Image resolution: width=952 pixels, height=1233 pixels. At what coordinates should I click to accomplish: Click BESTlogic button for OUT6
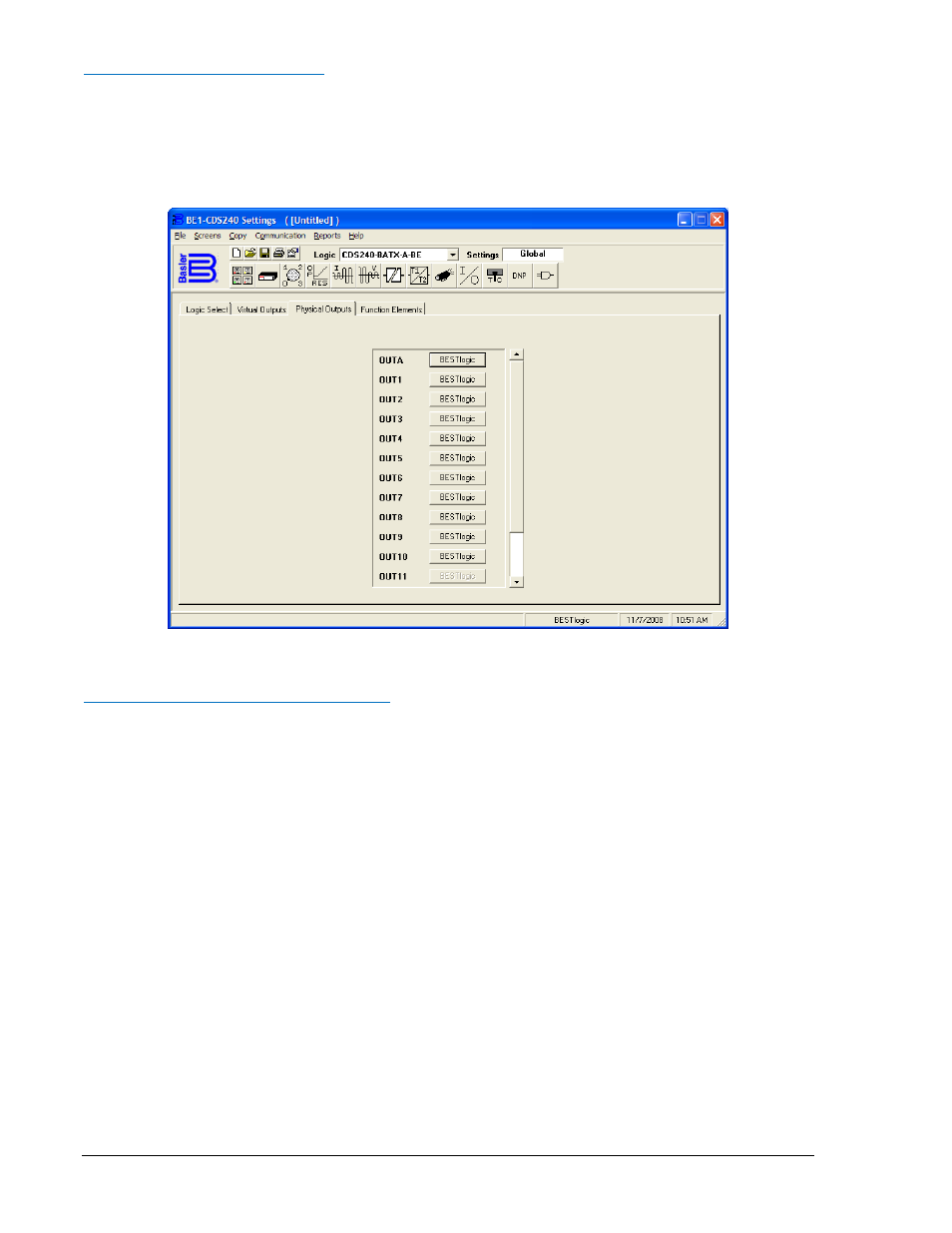(457, 477)
